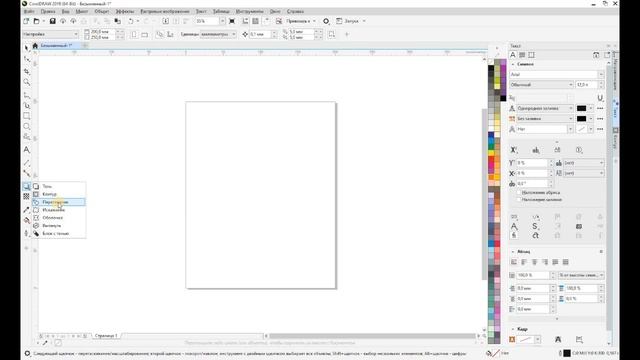Switch to the Безымянный-1 document tab
640x360 pixels.
(56, 46)
